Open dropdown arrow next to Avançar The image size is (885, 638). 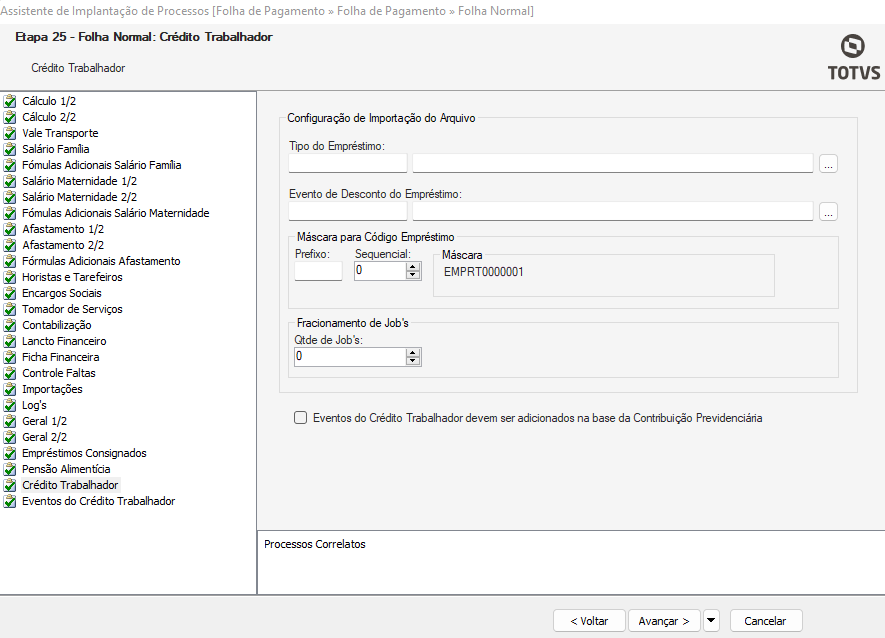(711, 621)
